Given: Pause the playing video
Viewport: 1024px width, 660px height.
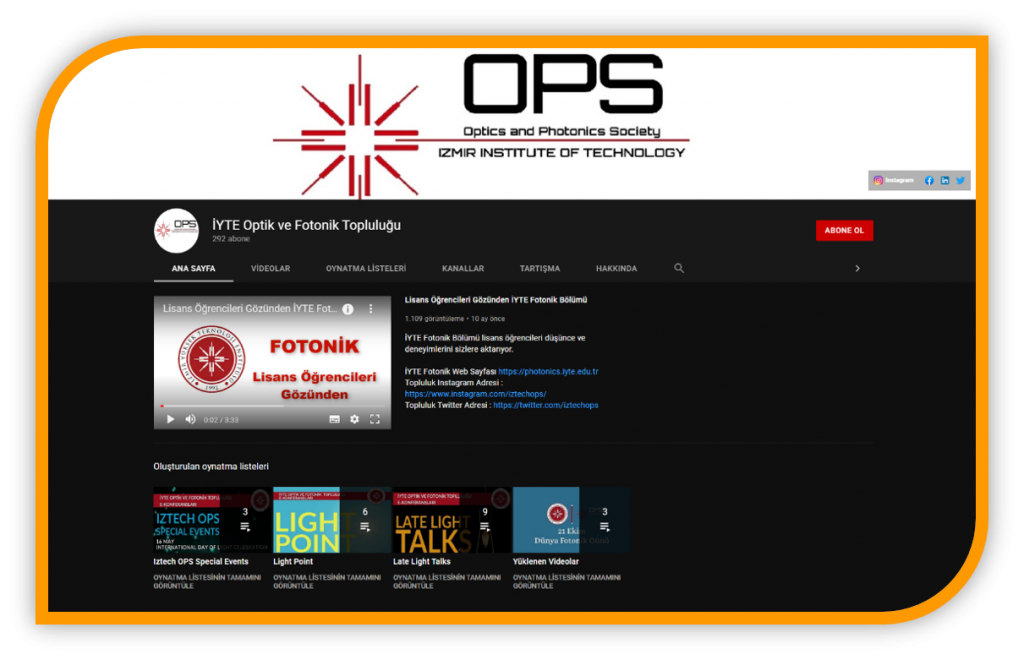Looking at the screenshot, I should [170, 419].
